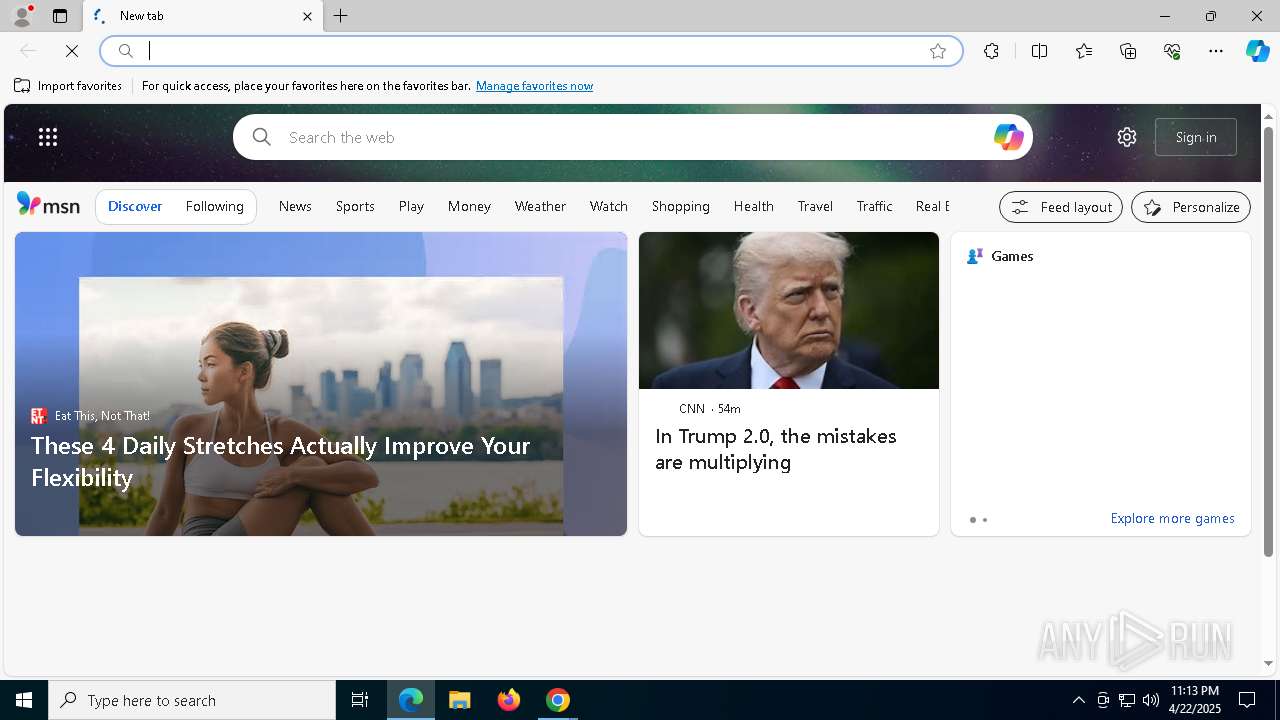Add this page to favorites star
1280x720 pixels.
(x=938, y=51)
